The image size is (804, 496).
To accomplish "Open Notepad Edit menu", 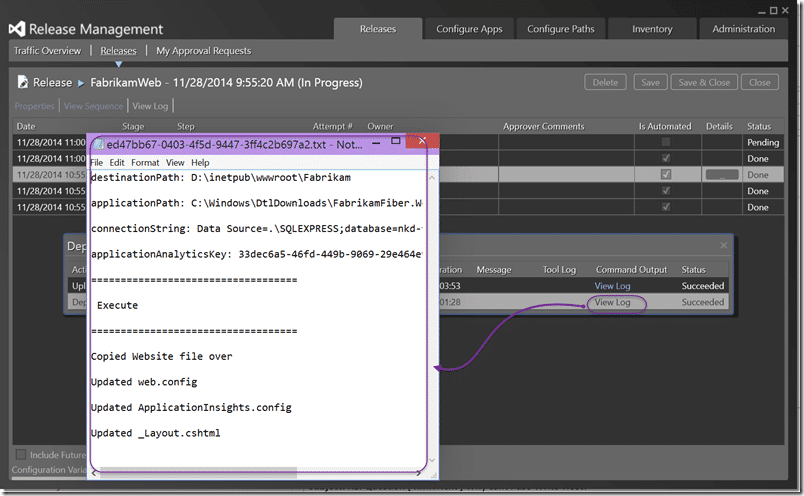I will tap(117, 162).
